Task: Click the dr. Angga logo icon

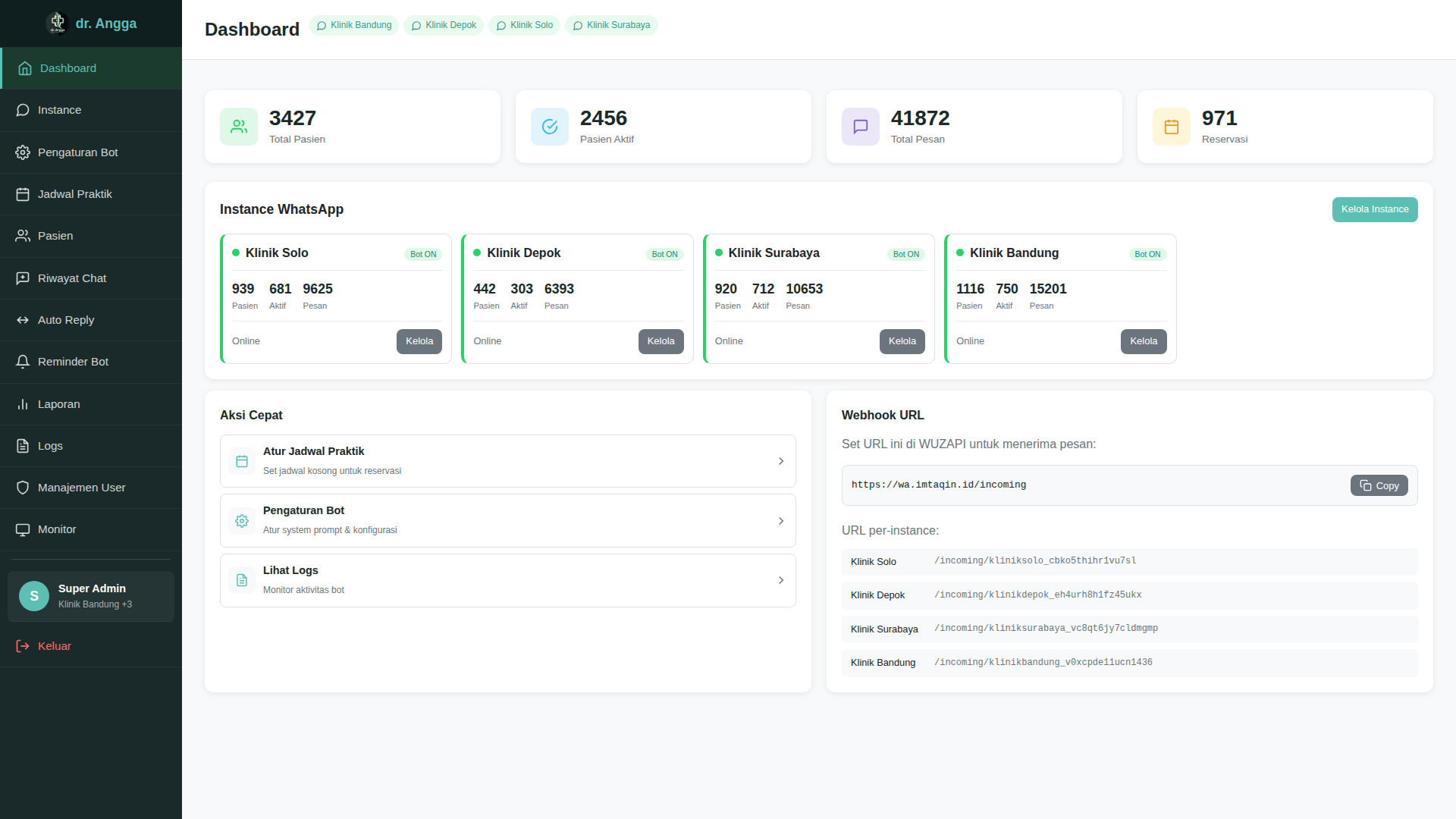Action: 57,24
